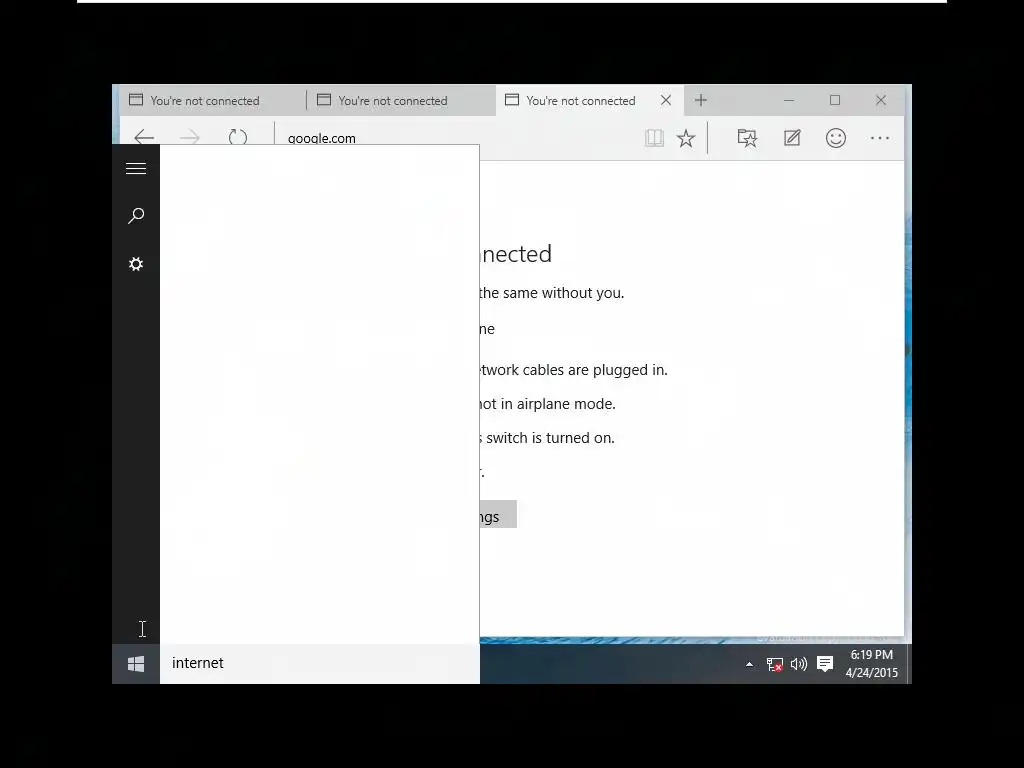Screen dimensions: 1024x768
Task: Open the settings gear in the search sidebar
Action: click(x=136, y=264)
